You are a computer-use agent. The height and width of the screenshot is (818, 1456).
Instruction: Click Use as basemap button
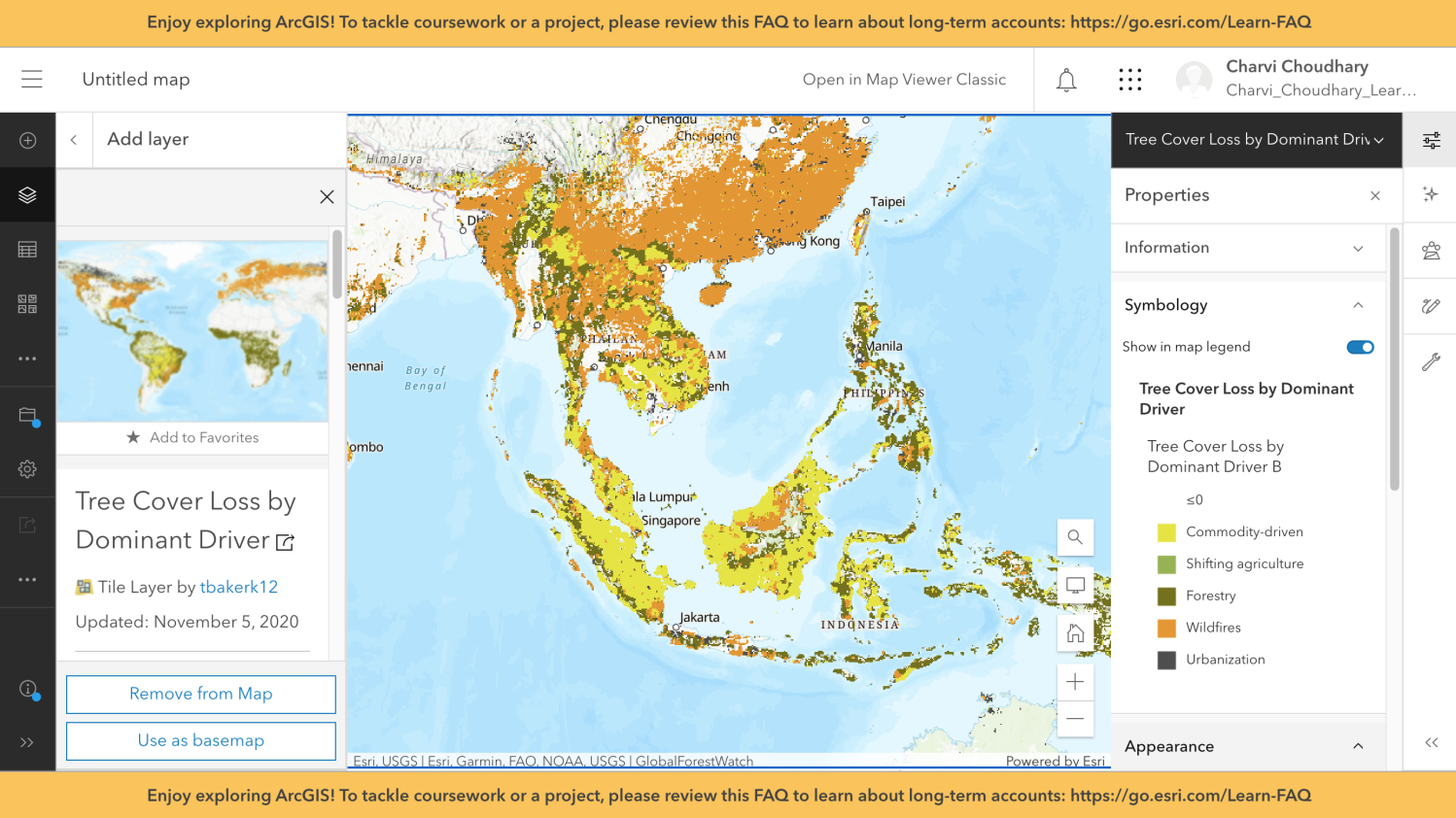tap(201, 740)
